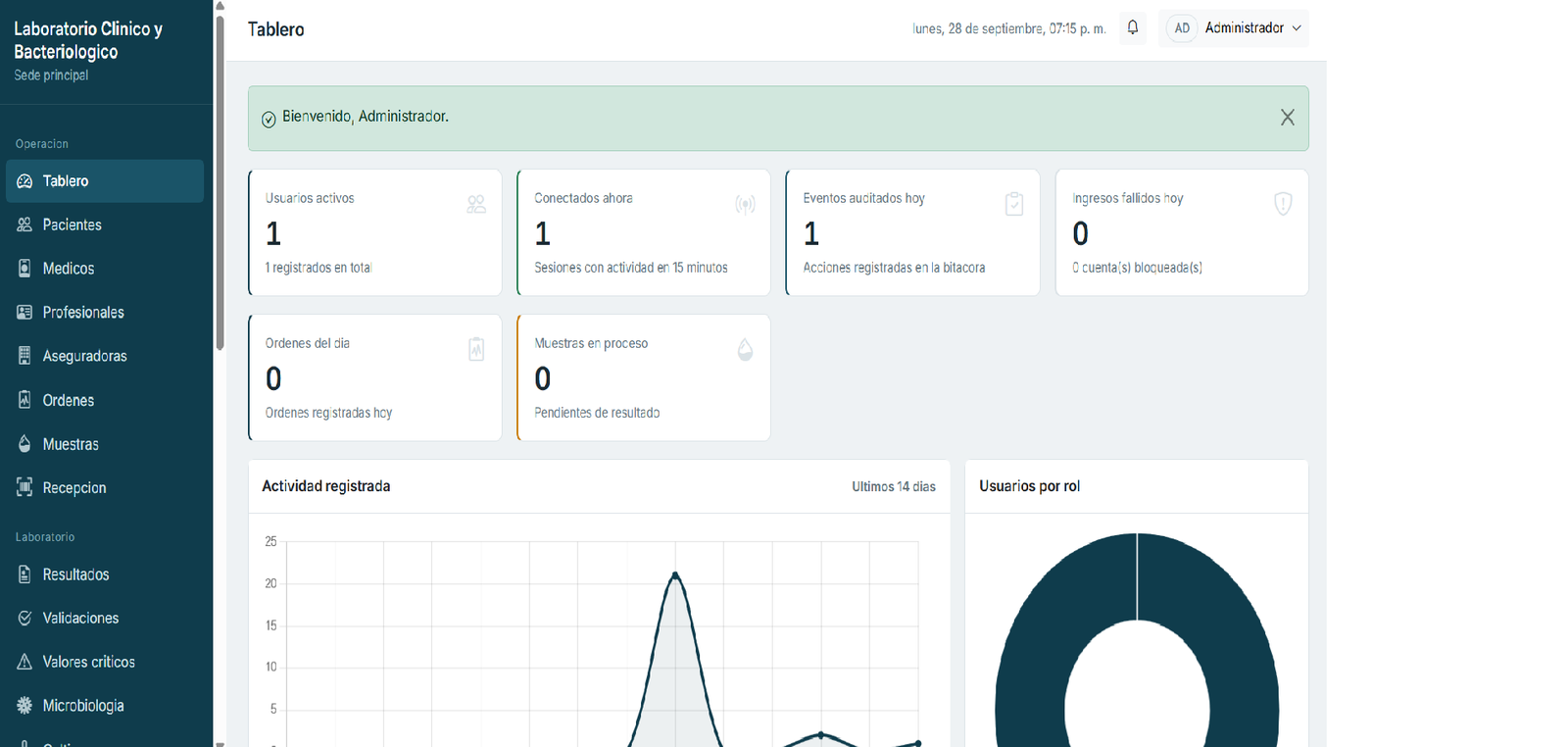1568x747 pixels.
Task: Select Aseguradoras from the sidebar
Action: [105, 356]
